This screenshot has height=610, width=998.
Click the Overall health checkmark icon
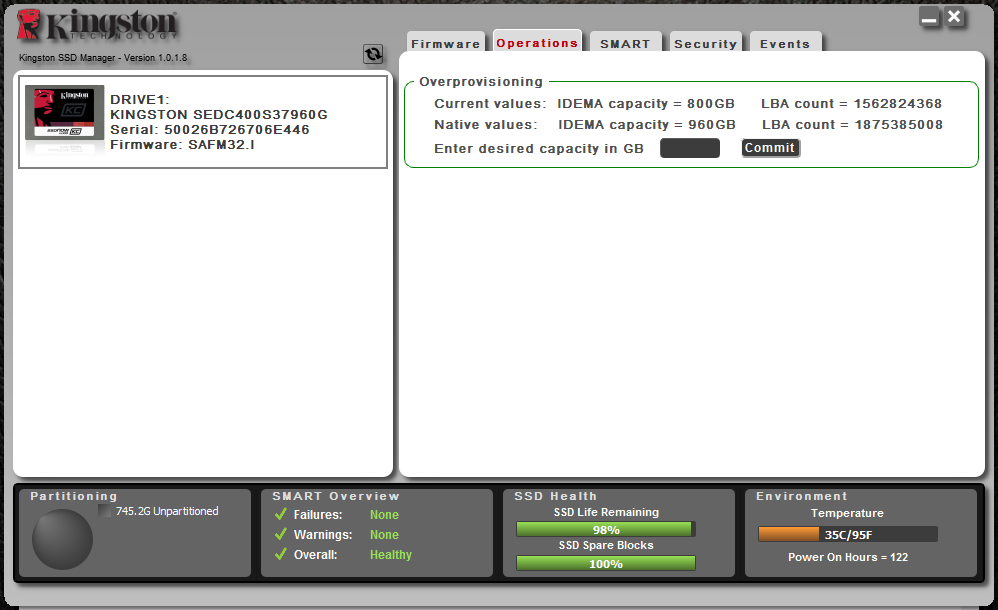coord(281,555)
